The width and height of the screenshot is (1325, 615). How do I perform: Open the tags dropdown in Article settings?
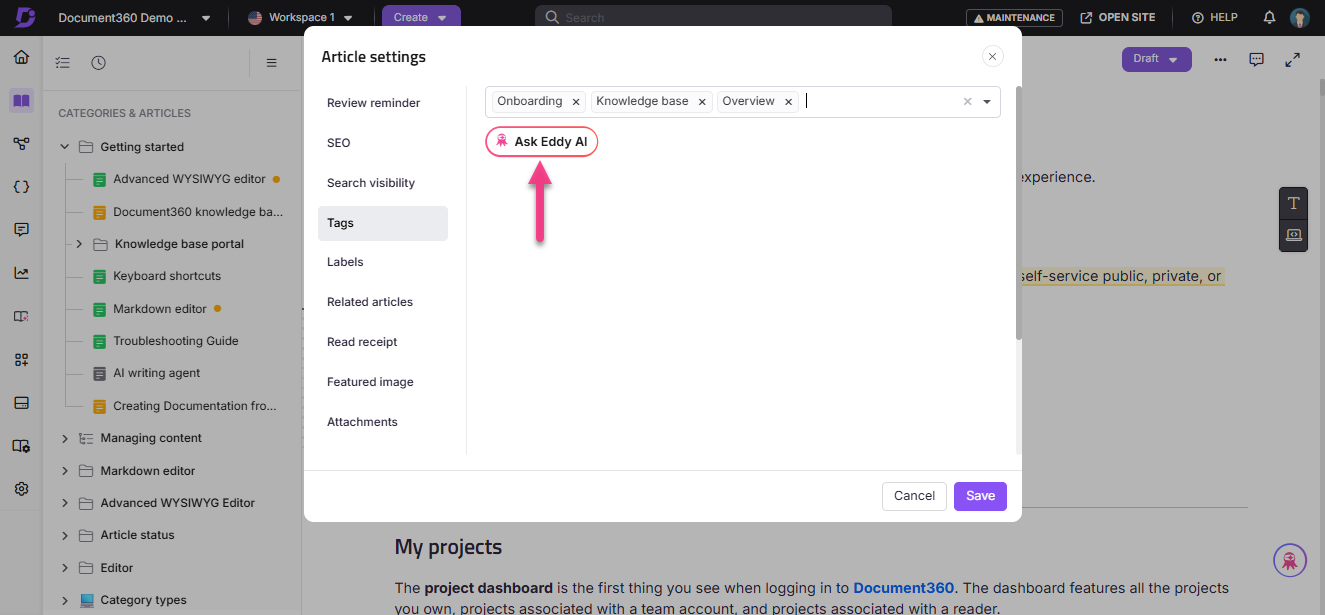pyautogui.click(x=987, y=101)
